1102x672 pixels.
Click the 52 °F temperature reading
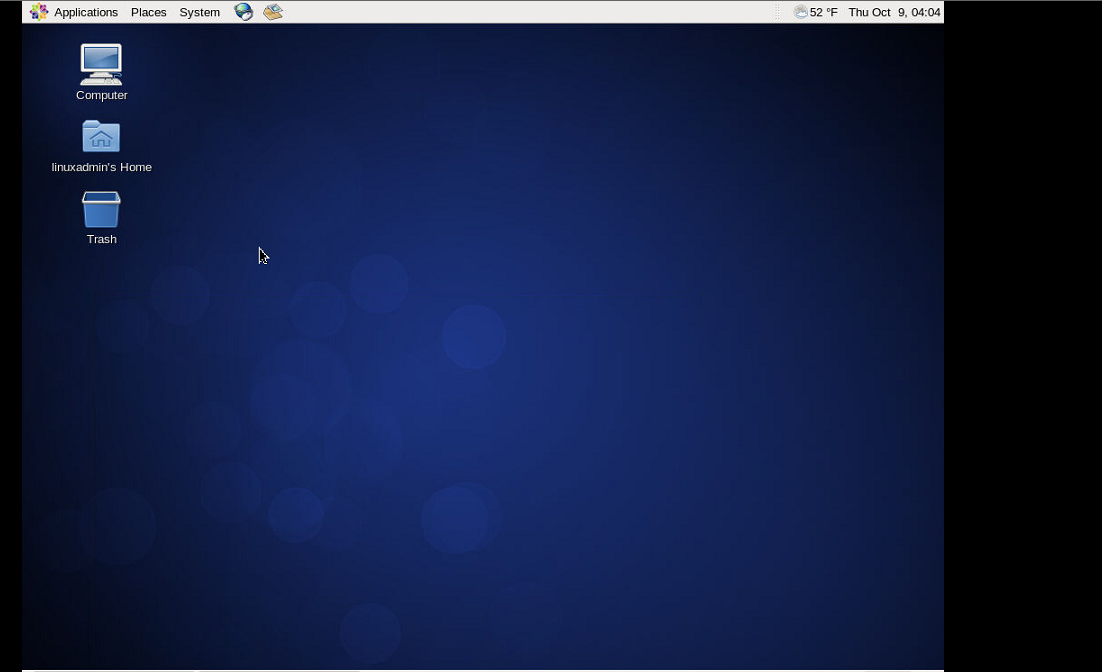click(x=824, y=12)
